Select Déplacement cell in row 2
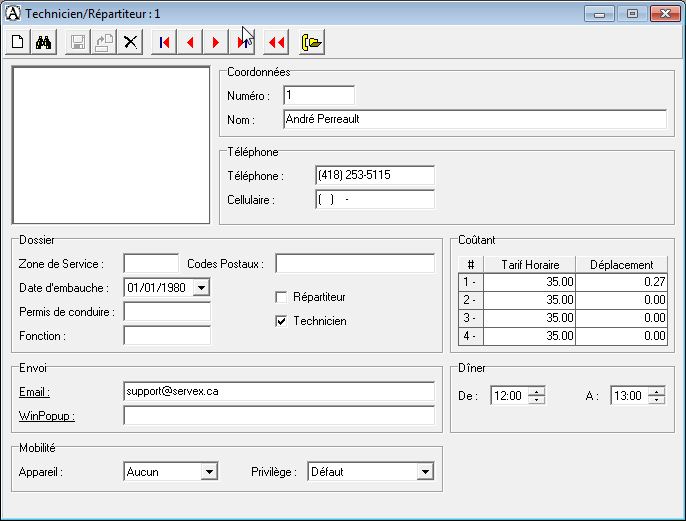Viewport: 686px width, 521px height. pos(622,300)
